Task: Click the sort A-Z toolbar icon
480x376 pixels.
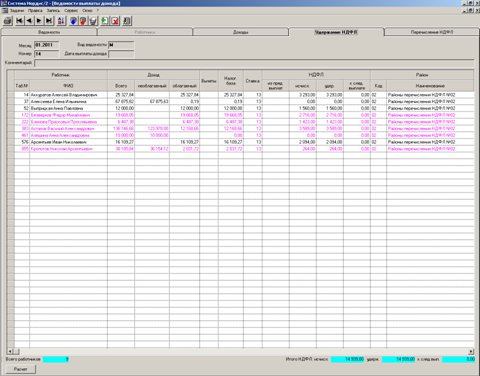Action: (x=61, y=21)
